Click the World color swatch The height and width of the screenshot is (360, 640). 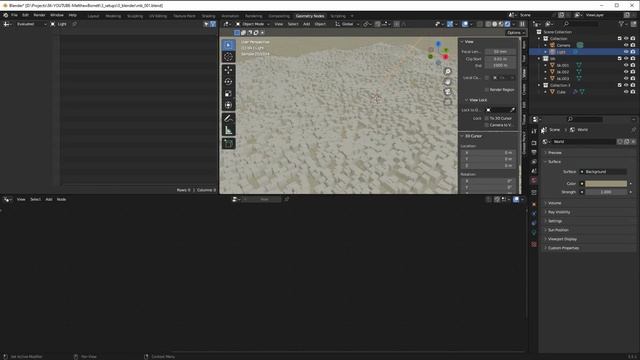(606, 184)
